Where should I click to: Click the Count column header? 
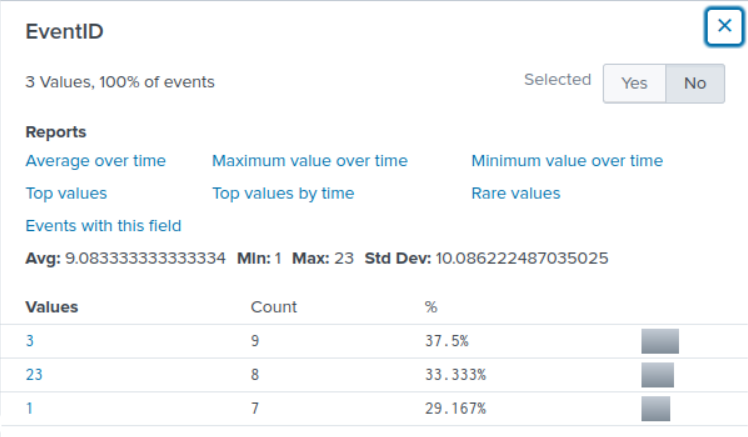pyautogui.click(x=274, y=307)
